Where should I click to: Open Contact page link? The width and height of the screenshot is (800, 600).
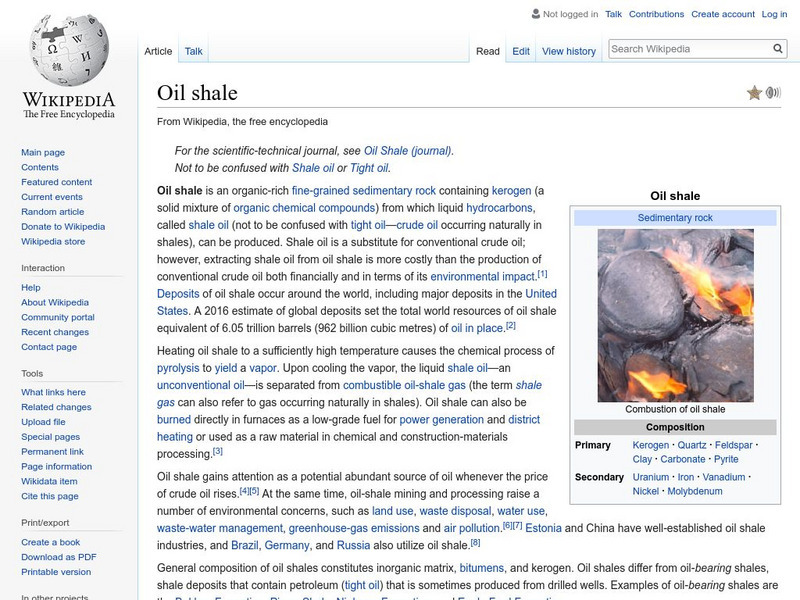pos(49,346)
